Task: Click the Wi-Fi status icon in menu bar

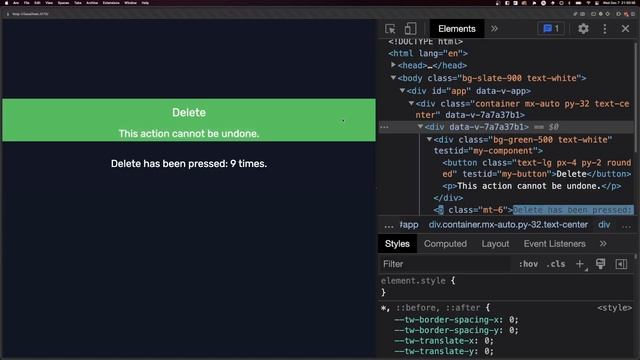Action: click(588, 3)
